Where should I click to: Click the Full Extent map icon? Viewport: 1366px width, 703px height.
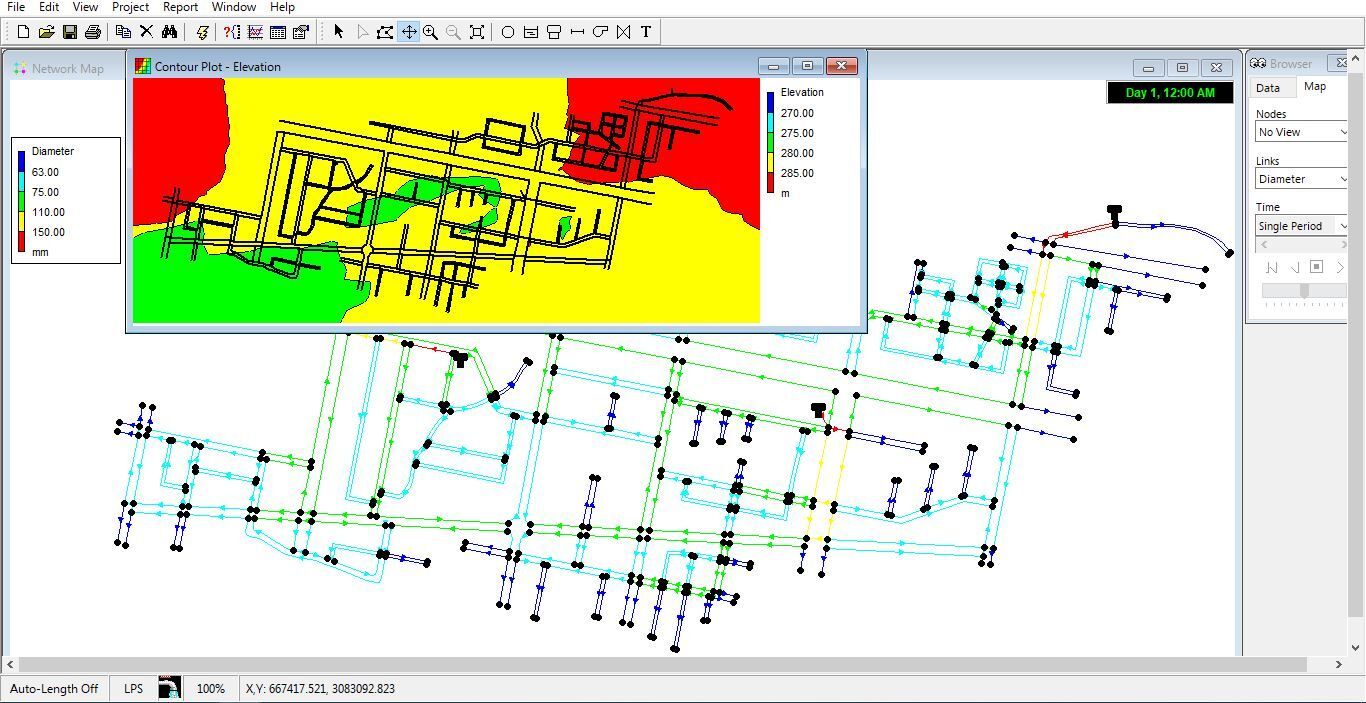click(477, 32)
